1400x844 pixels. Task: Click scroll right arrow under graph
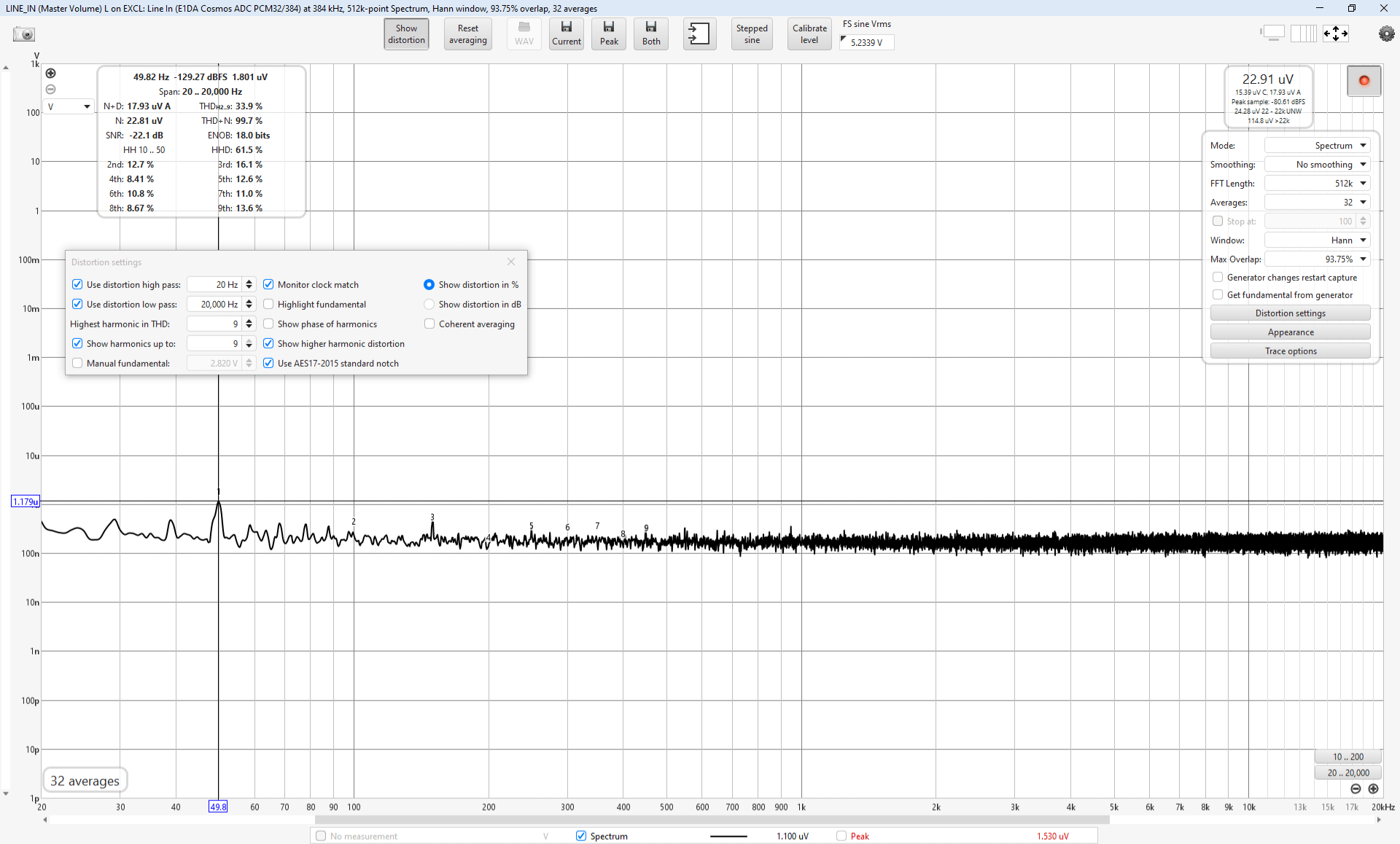pos(1378,820)
